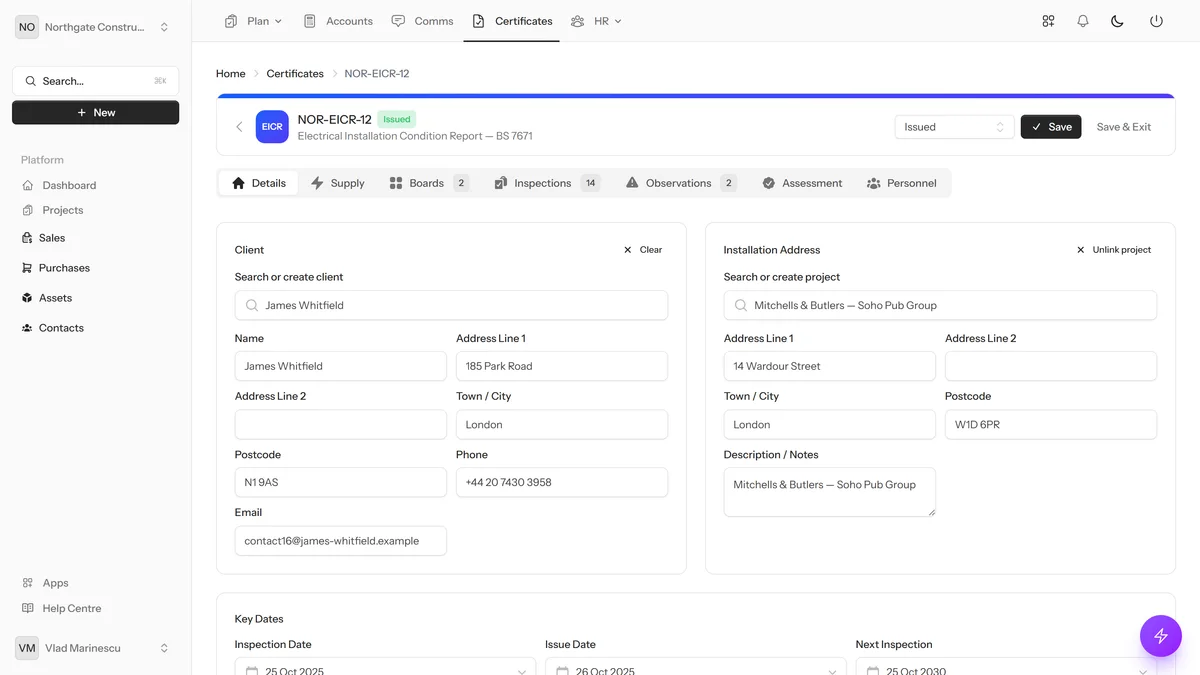Image resolution: width=1200 pixels, height=675 pixels.
Task: Click installation Address Line 1 field
Action: pos(830,366)
